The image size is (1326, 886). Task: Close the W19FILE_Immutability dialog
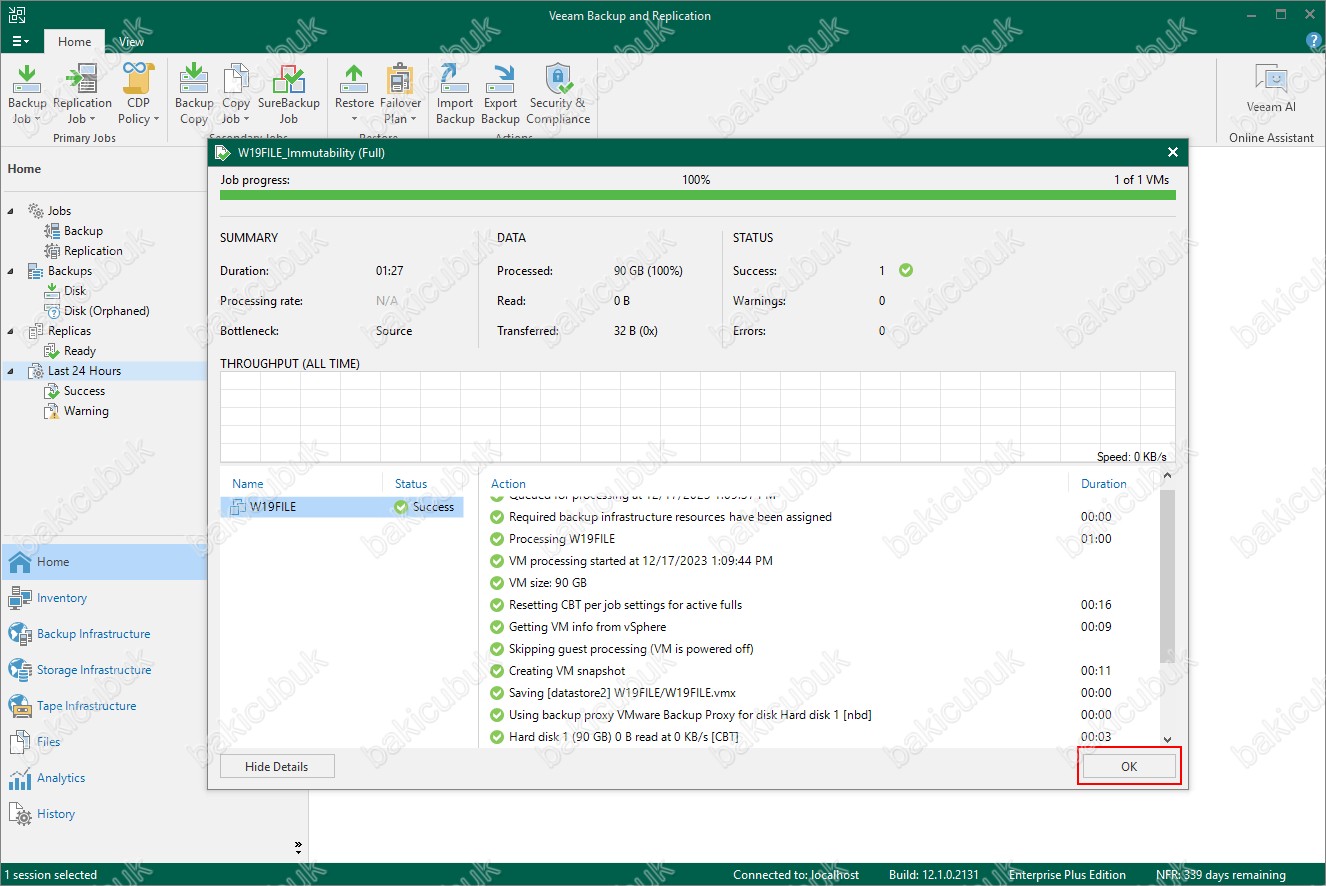click(x=1172, y=152)
